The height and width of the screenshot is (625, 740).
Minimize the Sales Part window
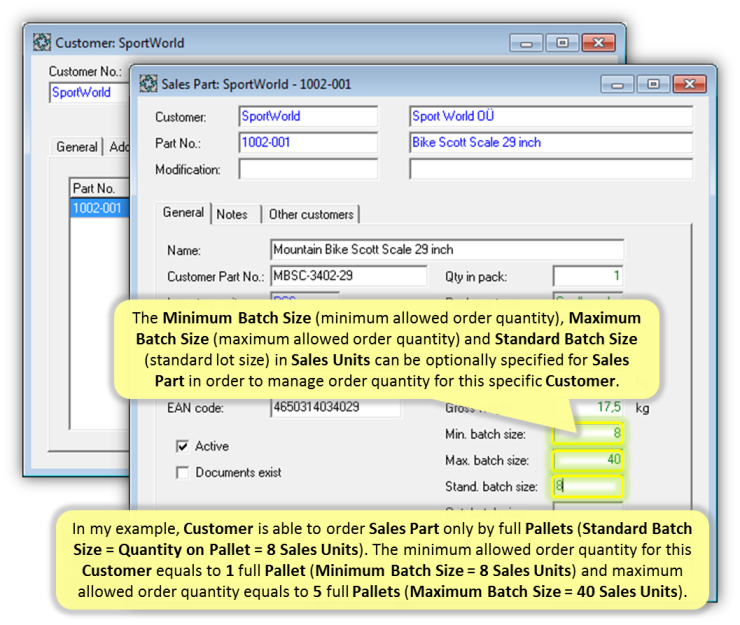click(x=617, y=84)
